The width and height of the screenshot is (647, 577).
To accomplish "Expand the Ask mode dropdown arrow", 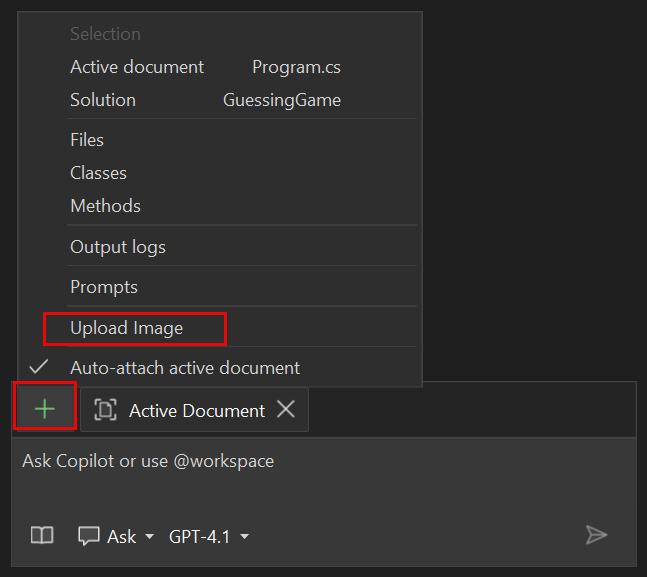I will [x=150, y=537].
